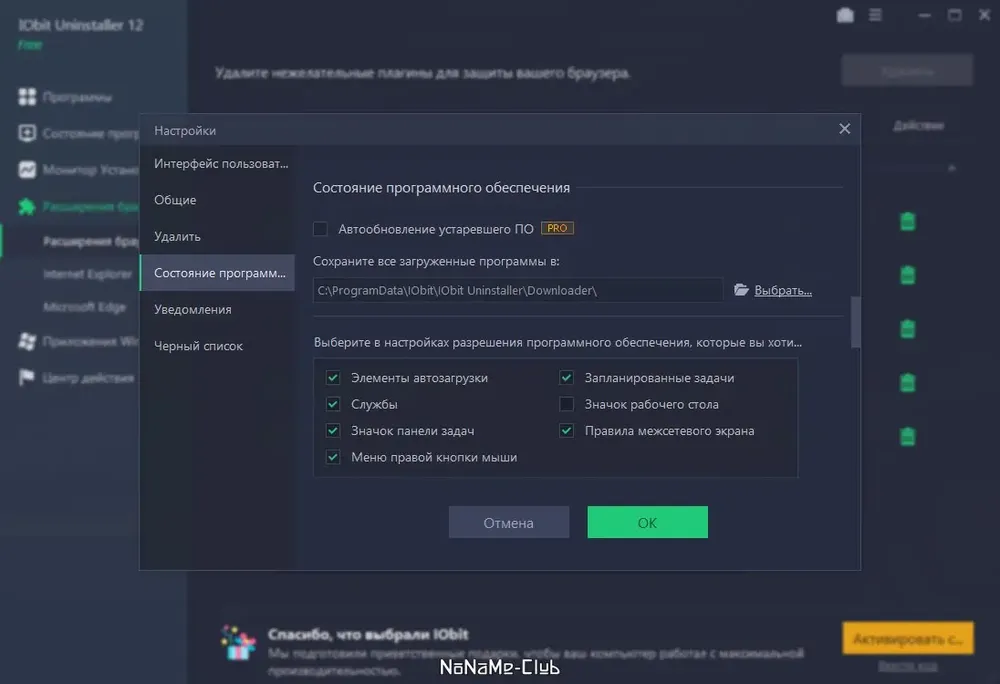Click the settings dialog scrollbar thumb

[x=855, y=322]
